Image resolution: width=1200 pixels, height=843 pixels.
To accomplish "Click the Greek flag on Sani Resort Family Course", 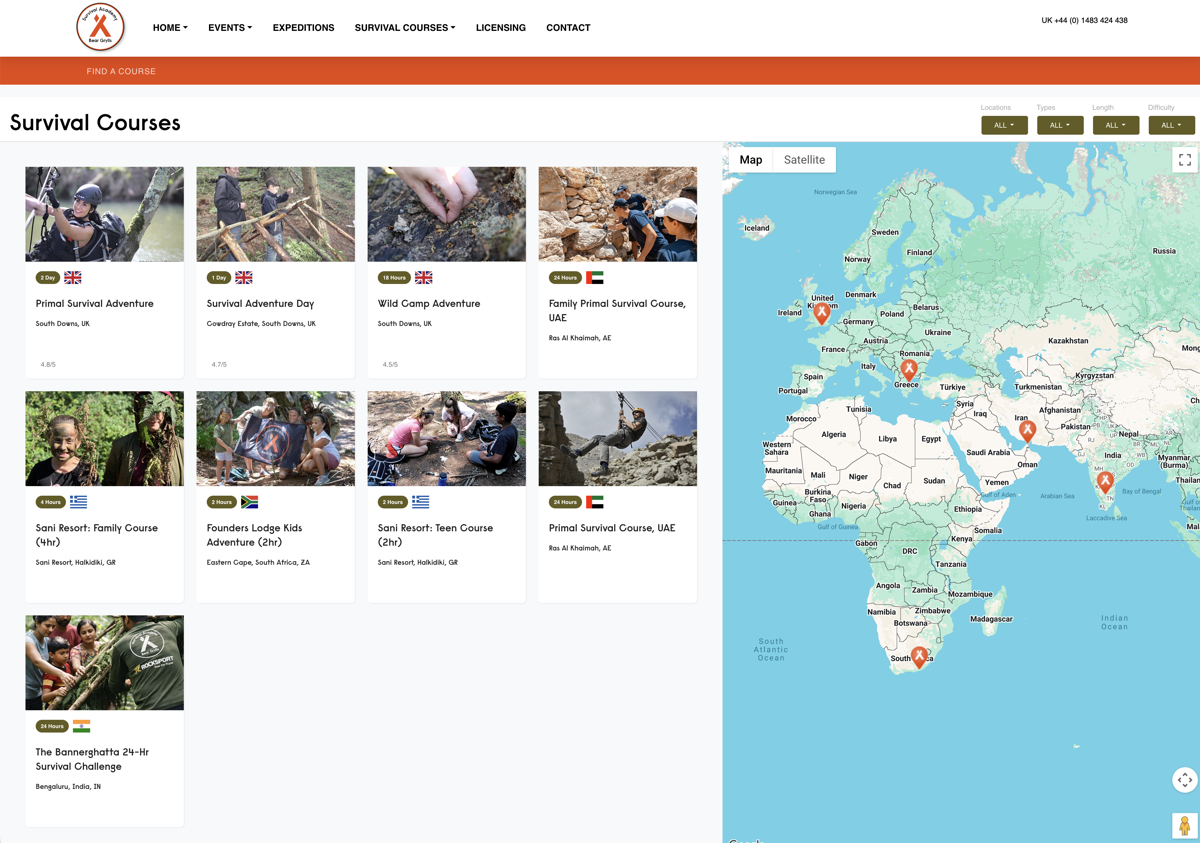I will (x=78, y=502).
